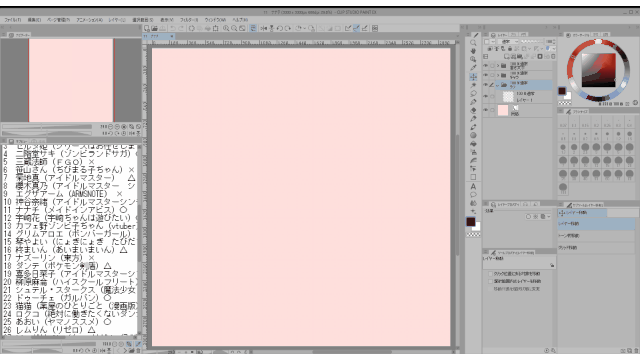This screenshot has height=360, width=640.
Task: Click the saturation square in color wheel
Action: click(x=598, y=70)
